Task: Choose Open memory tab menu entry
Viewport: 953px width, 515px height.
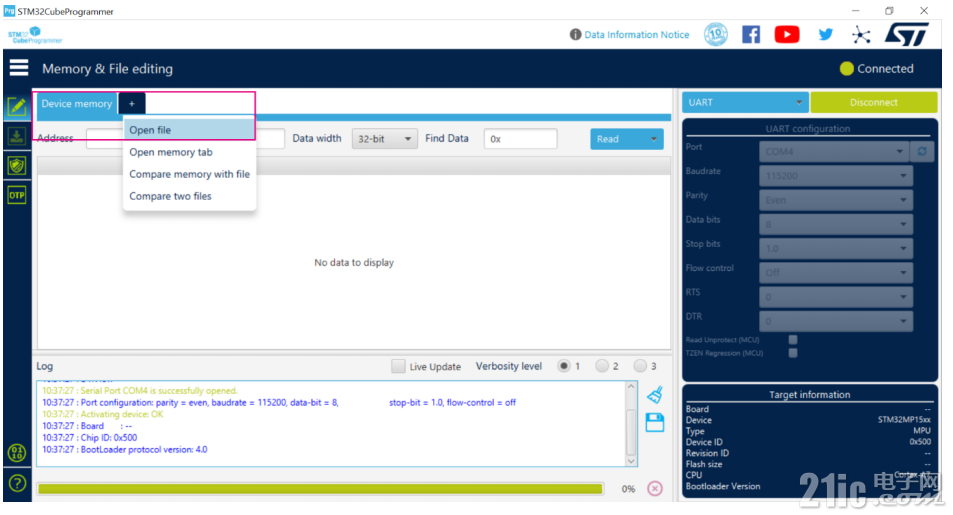Action: (189, 152)
